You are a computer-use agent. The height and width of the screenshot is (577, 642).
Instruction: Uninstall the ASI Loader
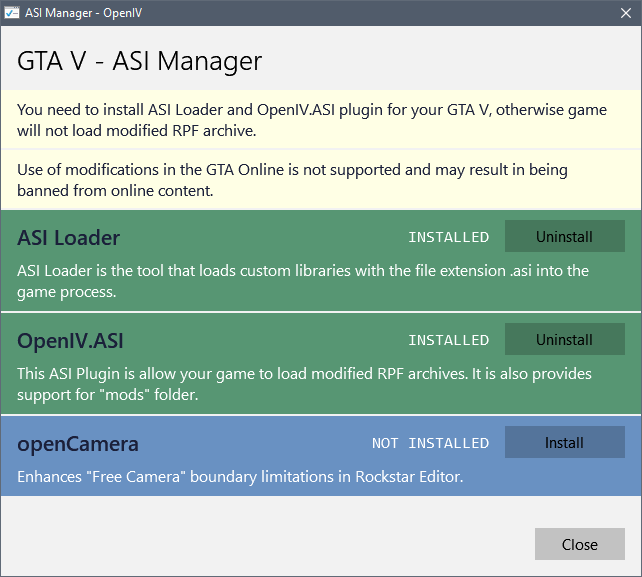[564, 237]
